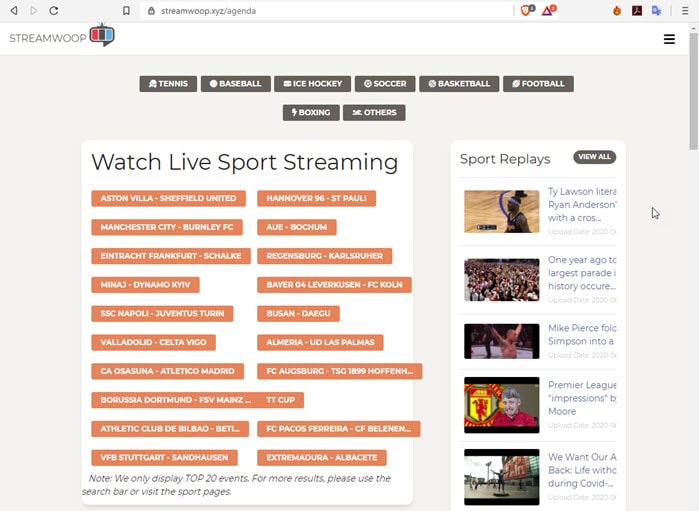Click the browser forward arrow
This screenshot has width=699, height=511.
pos(33,11)
